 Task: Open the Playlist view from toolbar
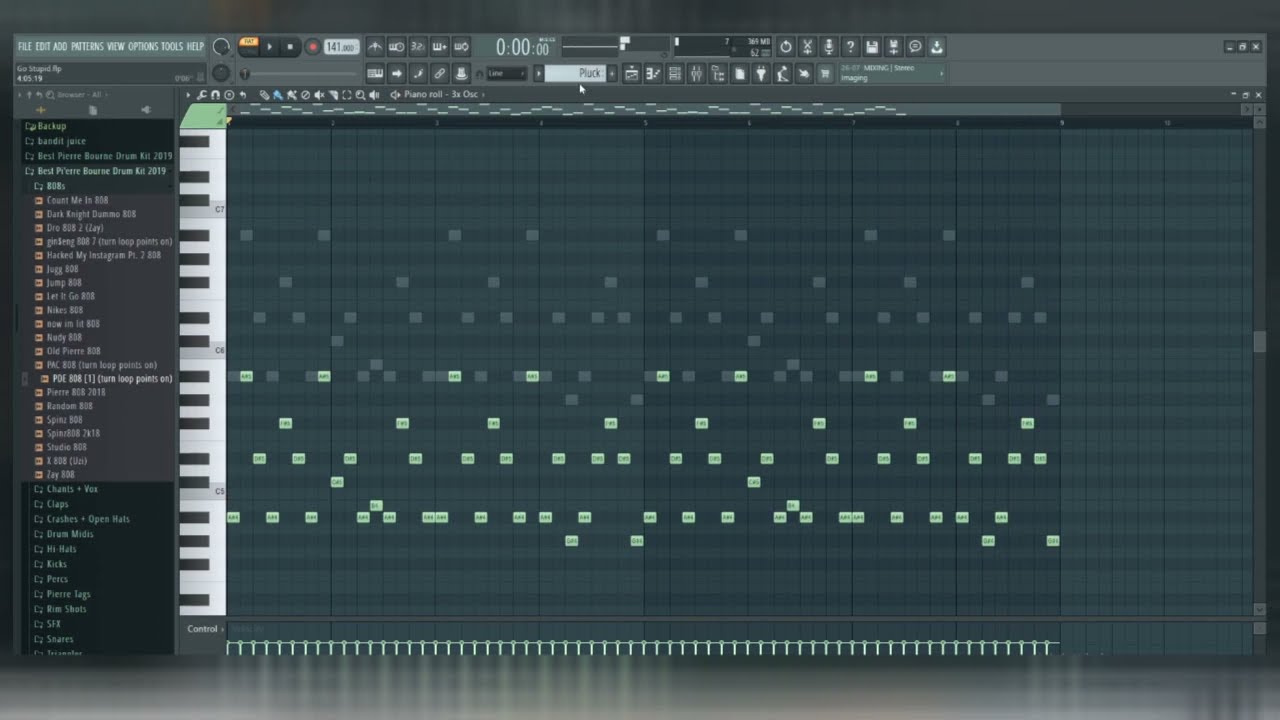click(x=632, y=73)
